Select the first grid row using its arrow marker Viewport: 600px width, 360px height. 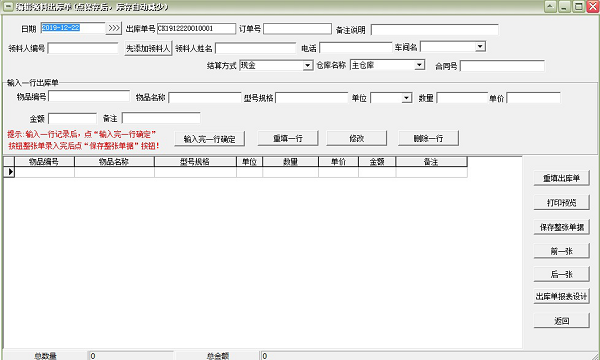click(x=10, y=172)
